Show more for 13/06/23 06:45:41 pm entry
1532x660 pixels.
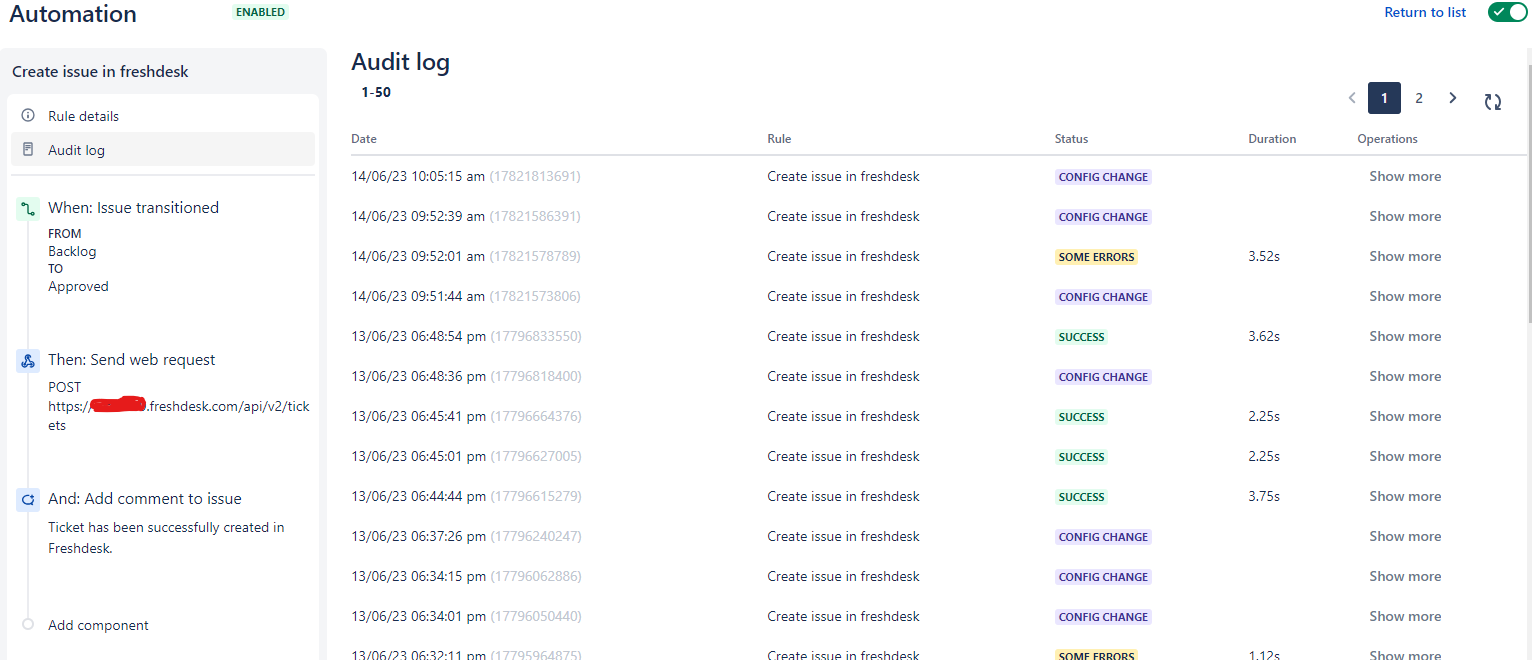1405,416
